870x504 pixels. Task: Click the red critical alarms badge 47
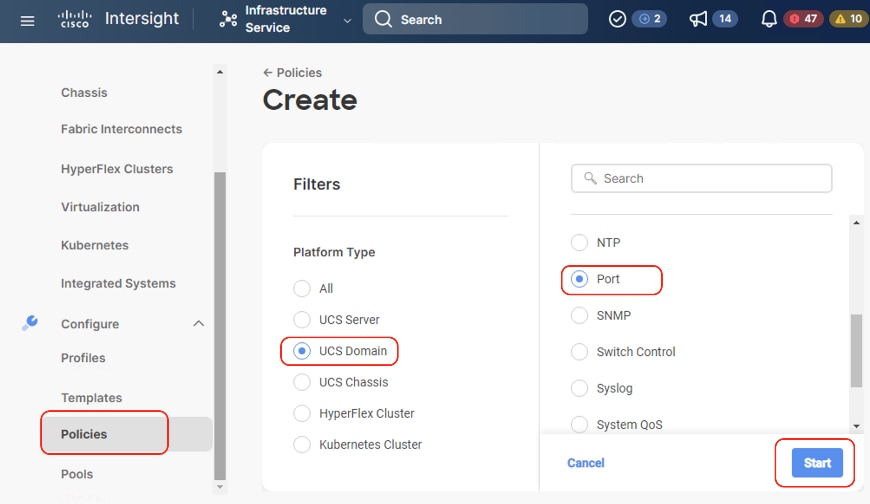click(x=803, y=19)
